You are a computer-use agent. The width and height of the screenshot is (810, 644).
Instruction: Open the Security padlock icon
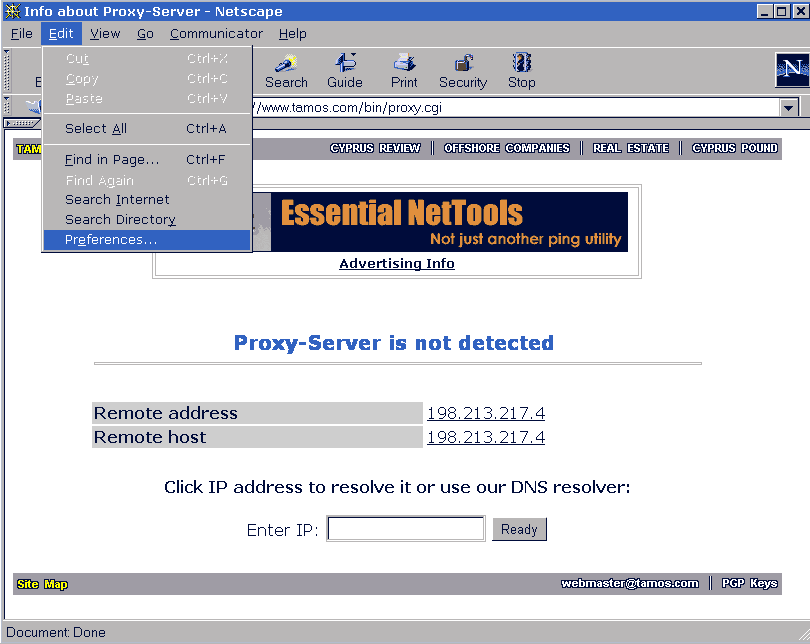tap(463, 71)
